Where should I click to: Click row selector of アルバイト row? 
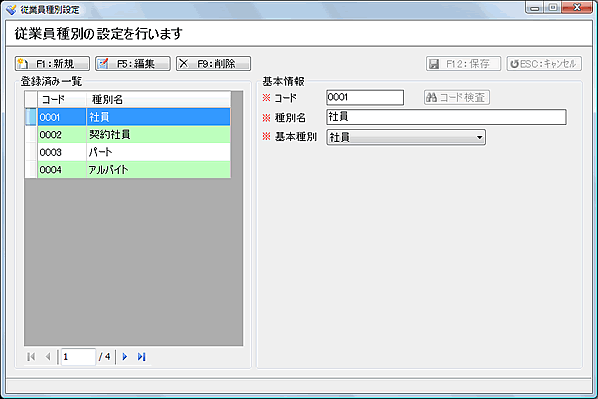point(31,170)
